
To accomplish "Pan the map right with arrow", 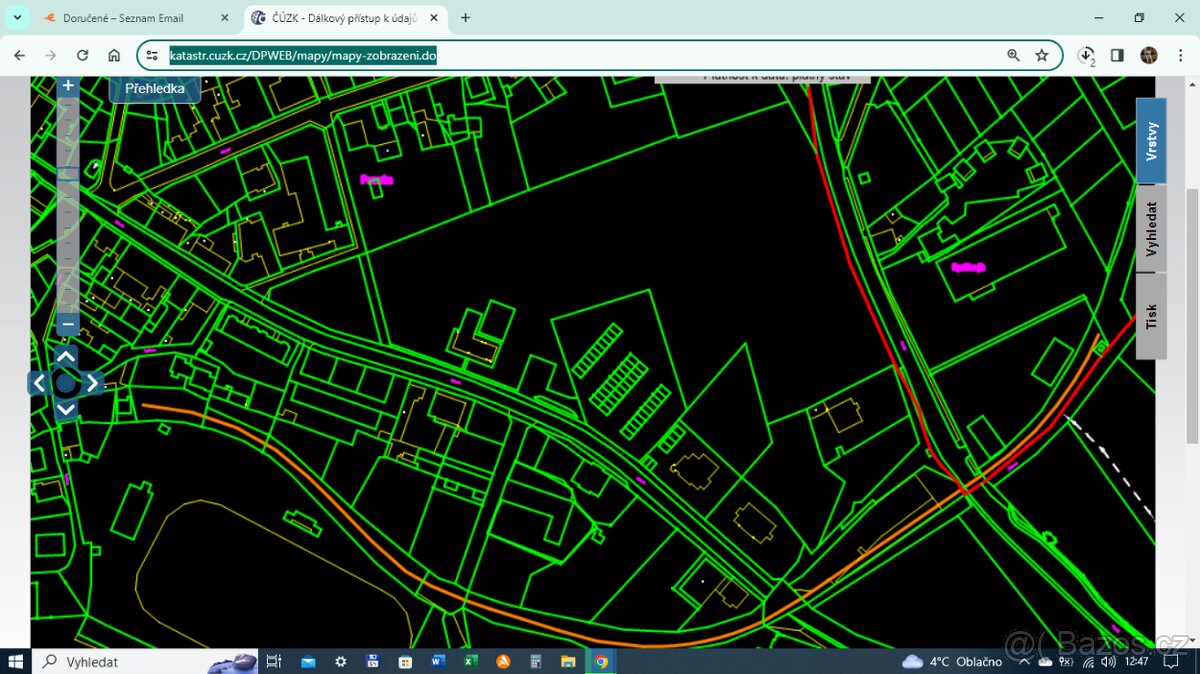I will pos(92,383).
